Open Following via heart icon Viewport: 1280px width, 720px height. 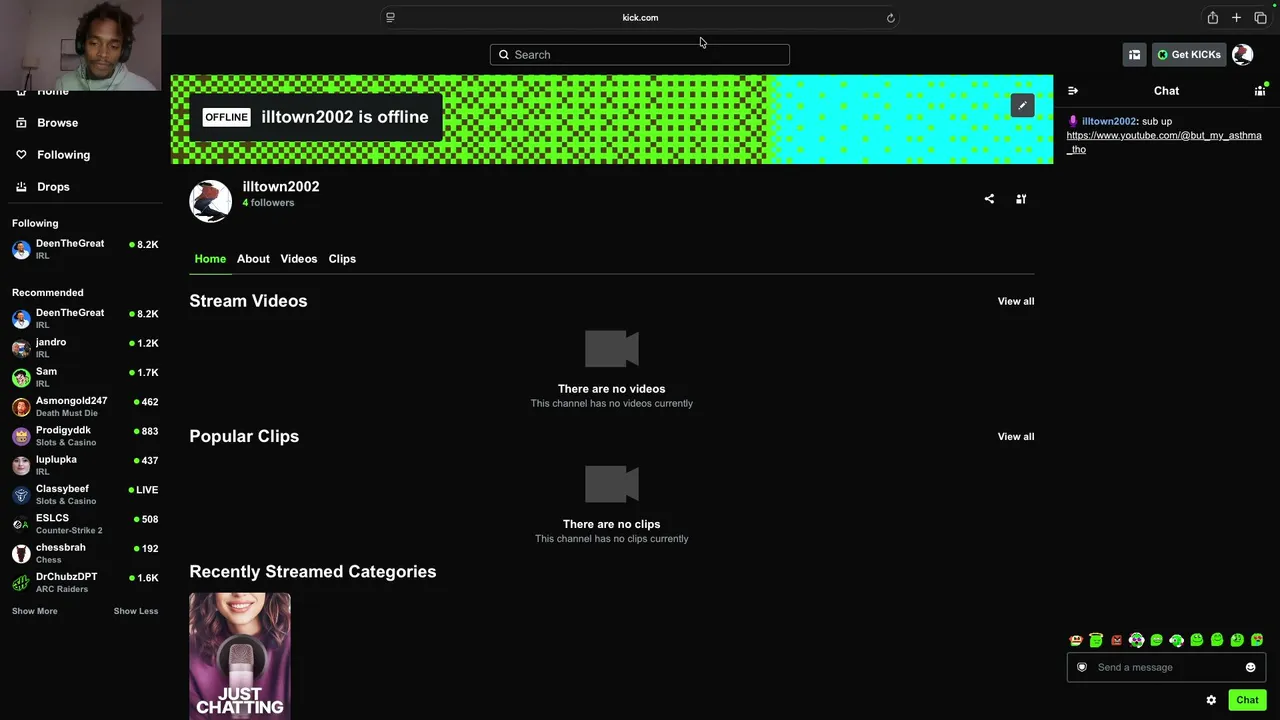click(21, 155)
